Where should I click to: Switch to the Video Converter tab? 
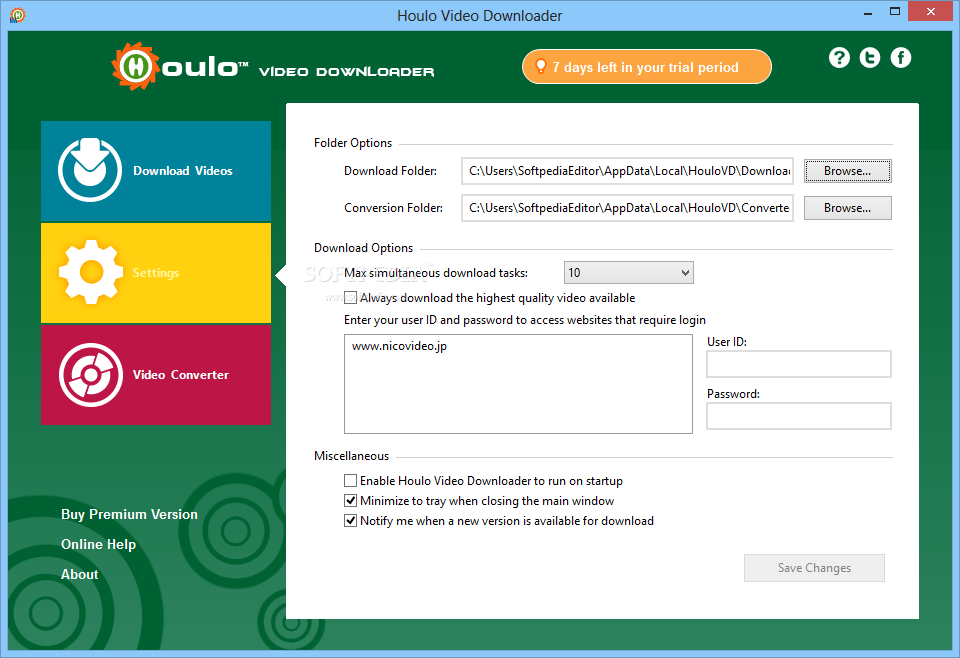156,375
